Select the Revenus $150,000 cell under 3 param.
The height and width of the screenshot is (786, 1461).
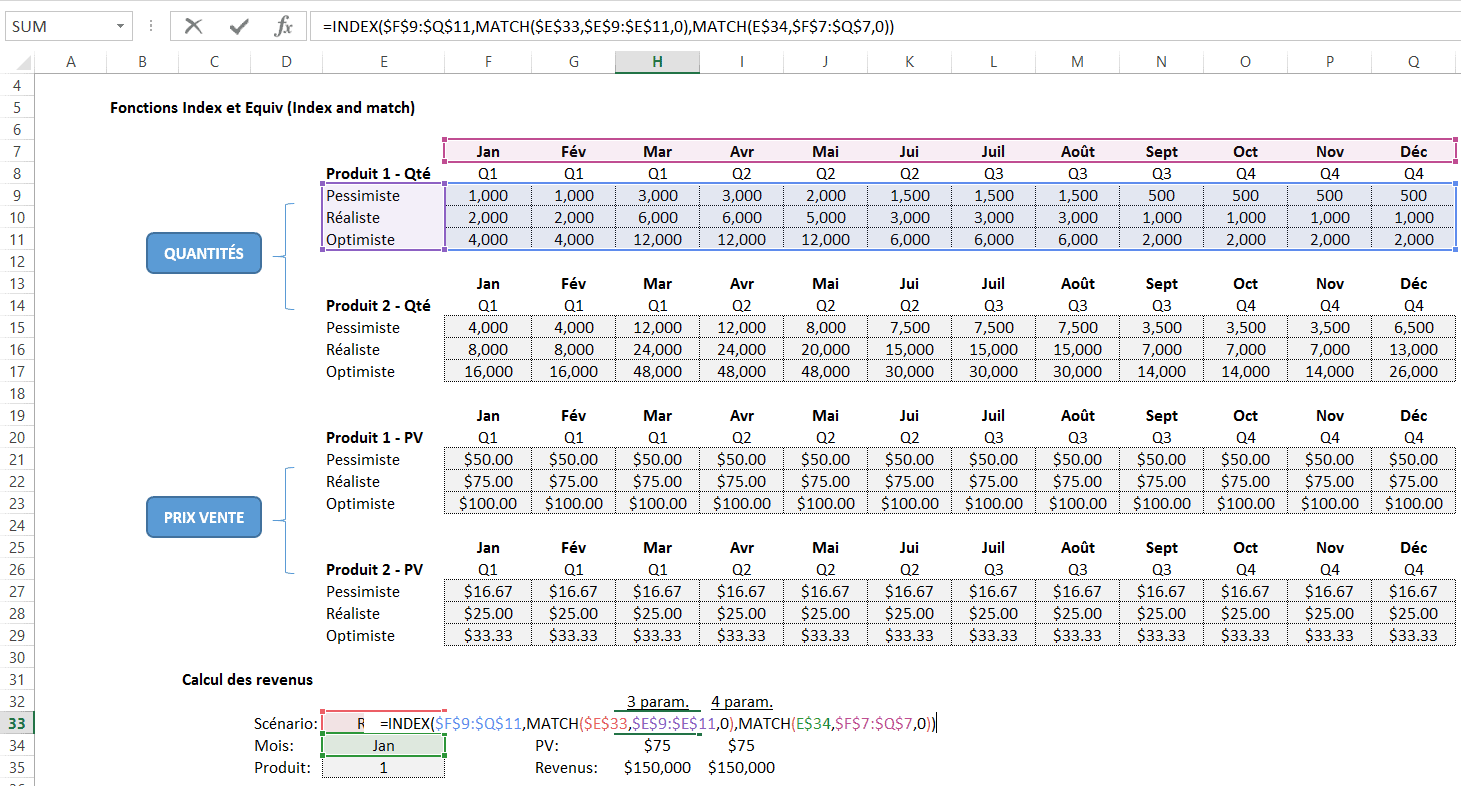tap(657, 768)
